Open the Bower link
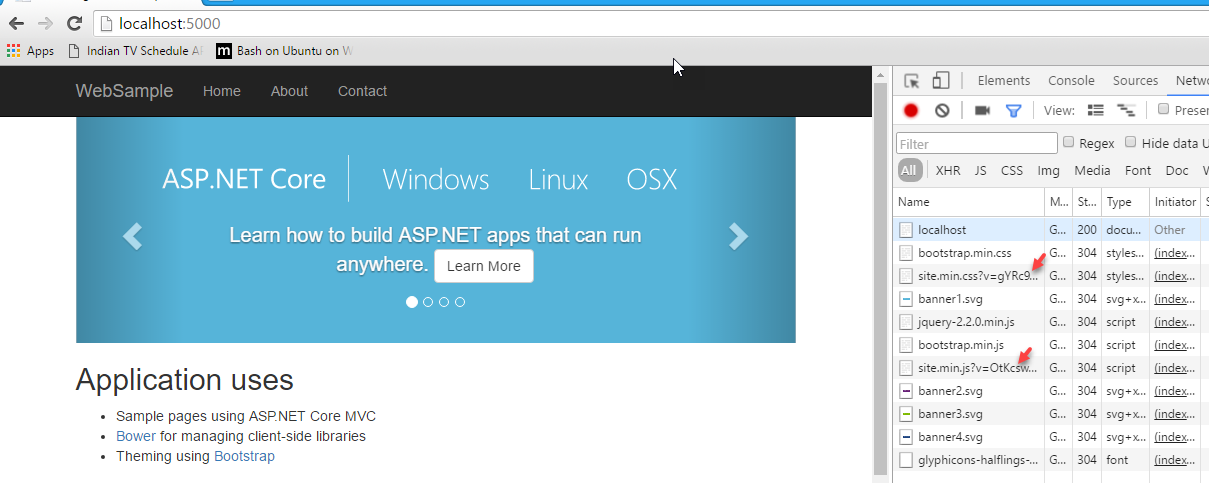The image size is (1209, 483). [136, 436]
